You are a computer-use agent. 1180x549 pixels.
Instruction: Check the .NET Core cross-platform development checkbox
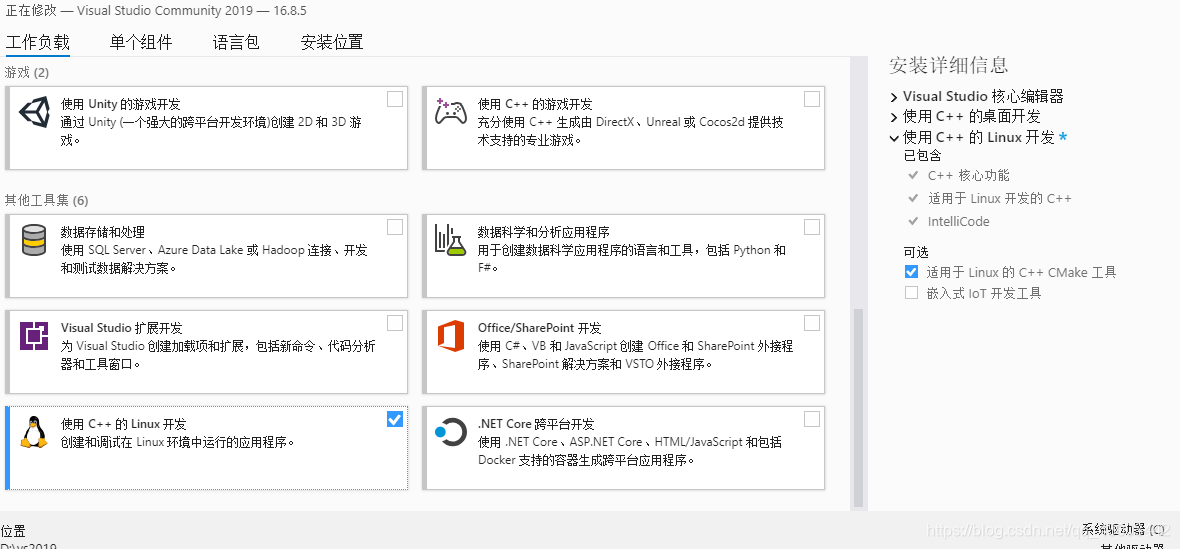(811, 420)
